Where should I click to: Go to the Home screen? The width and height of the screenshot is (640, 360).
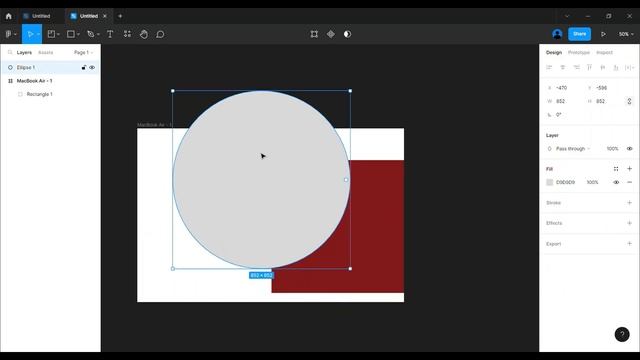click(x=9, y=16)
